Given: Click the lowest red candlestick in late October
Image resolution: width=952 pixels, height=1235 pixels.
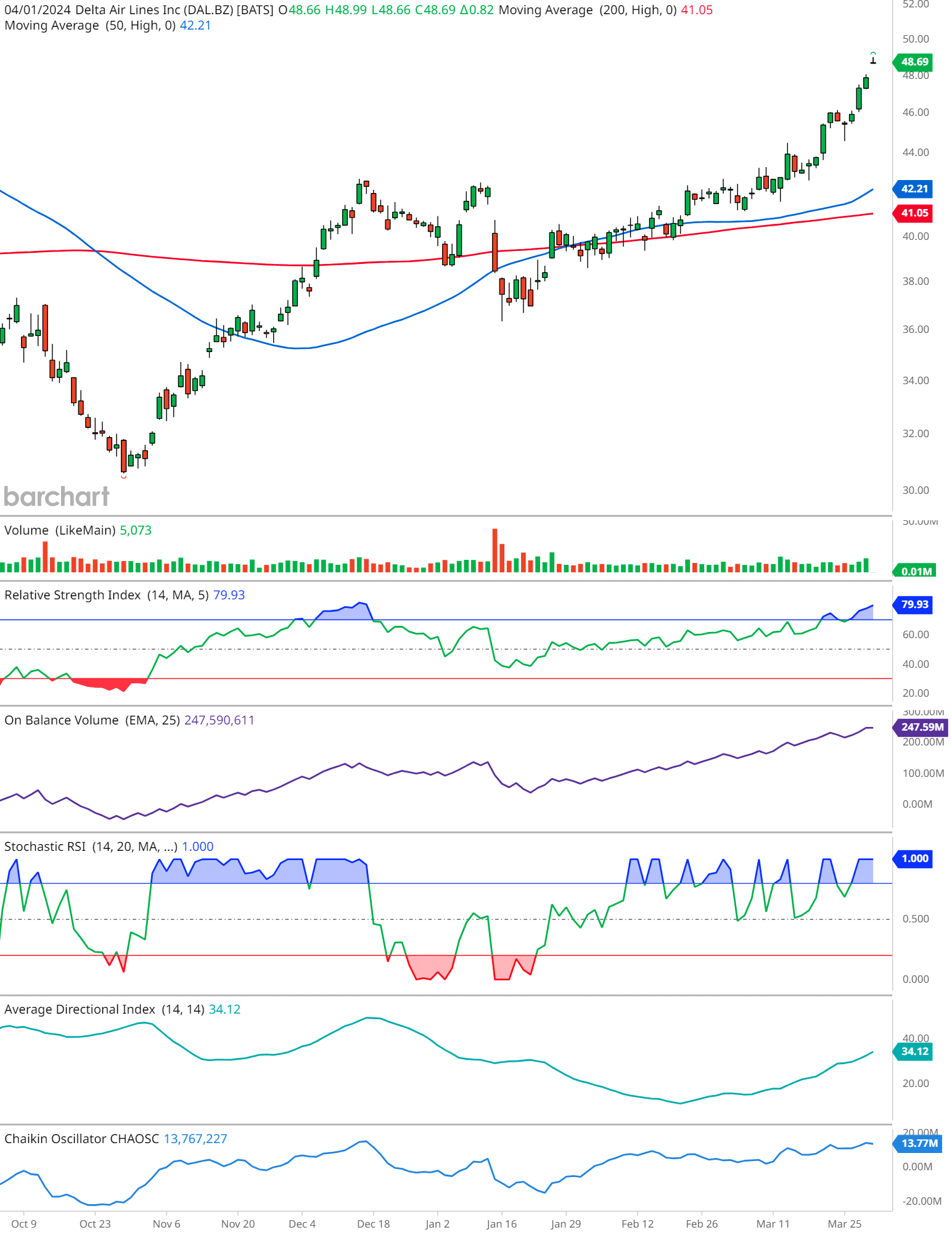Looking at the screenshot, I should click(x=123, y=456).
